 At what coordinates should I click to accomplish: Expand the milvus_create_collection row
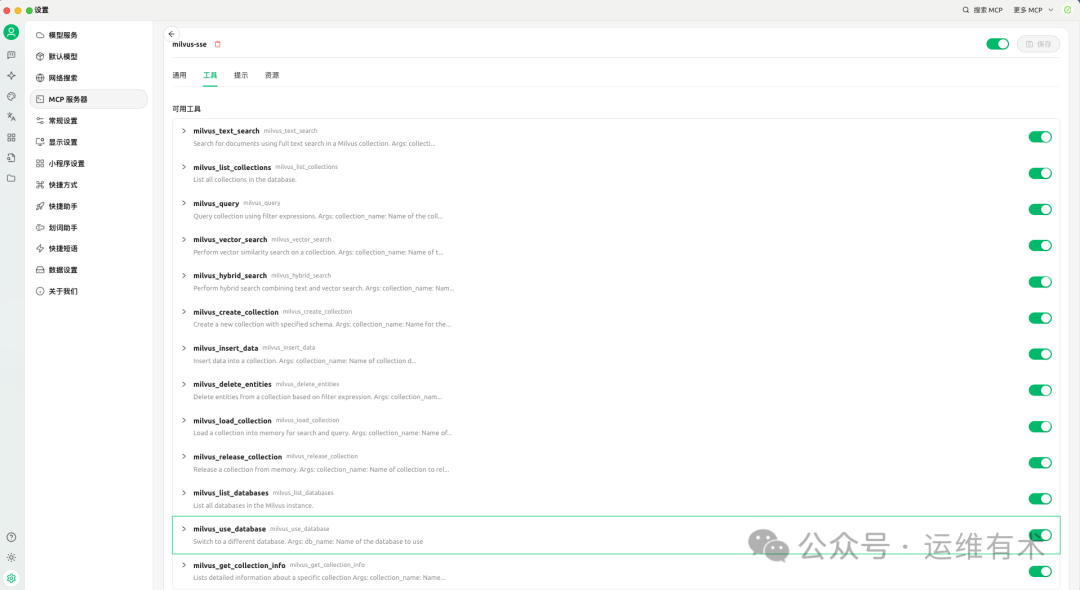coord(184,312)
